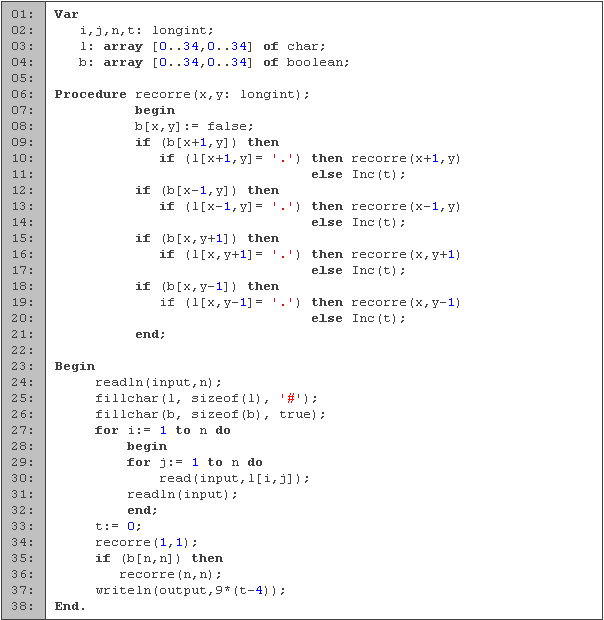The width and height of the screenshot is (604, 620).
Task: Click the red '#' character literal
Action: pyautogui.click(x=291, y=398)
